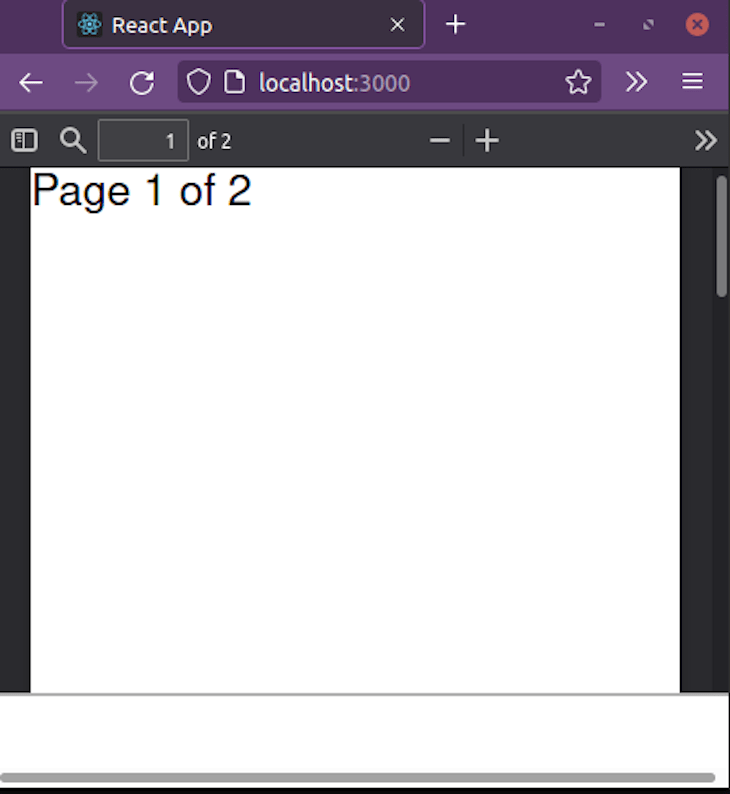Image resolution: width=730 pixels, height=794 pixels.
Task: Close the browser window
Action: pos(697,24)
